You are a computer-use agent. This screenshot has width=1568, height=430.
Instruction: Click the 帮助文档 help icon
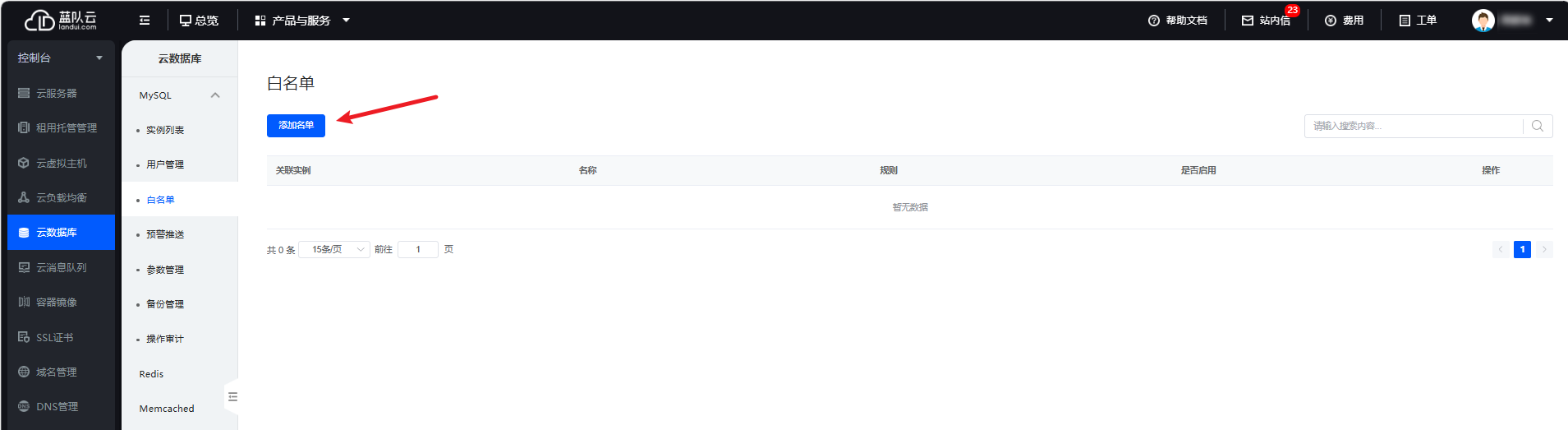click(1154, 21)
